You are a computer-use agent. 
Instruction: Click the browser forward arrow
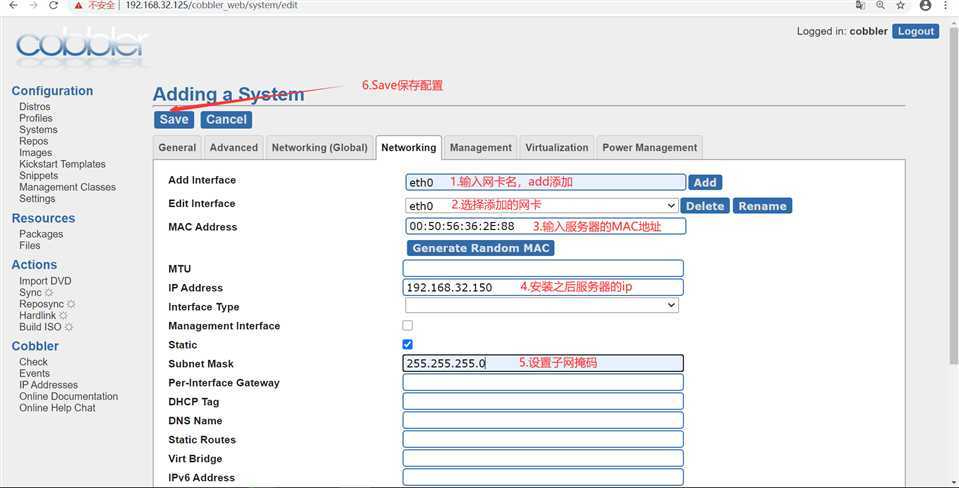pos(33,5)
